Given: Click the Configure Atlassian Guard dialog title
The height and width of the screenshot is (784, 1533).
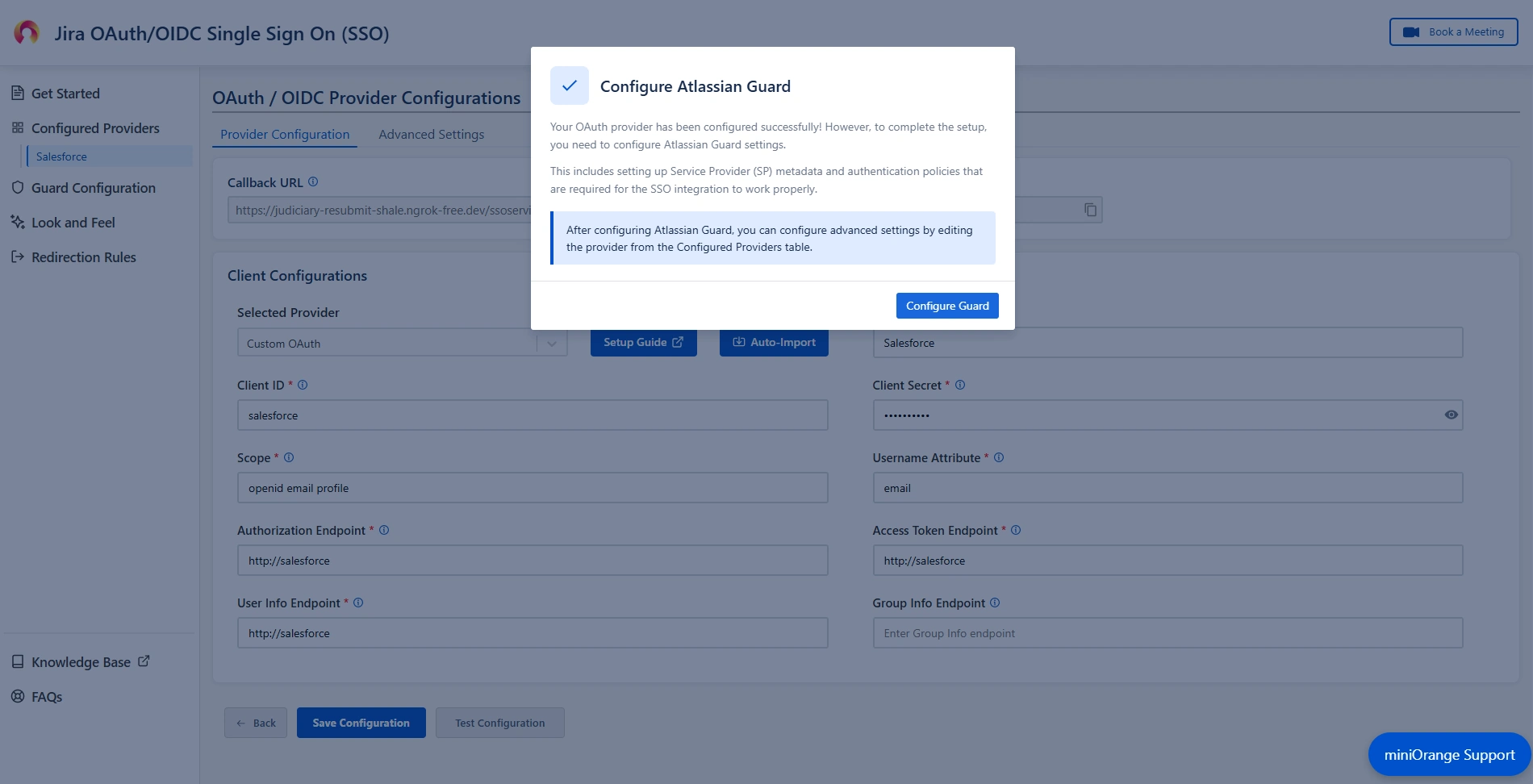Looking at the screenshot, I should (x=695, y=86).
